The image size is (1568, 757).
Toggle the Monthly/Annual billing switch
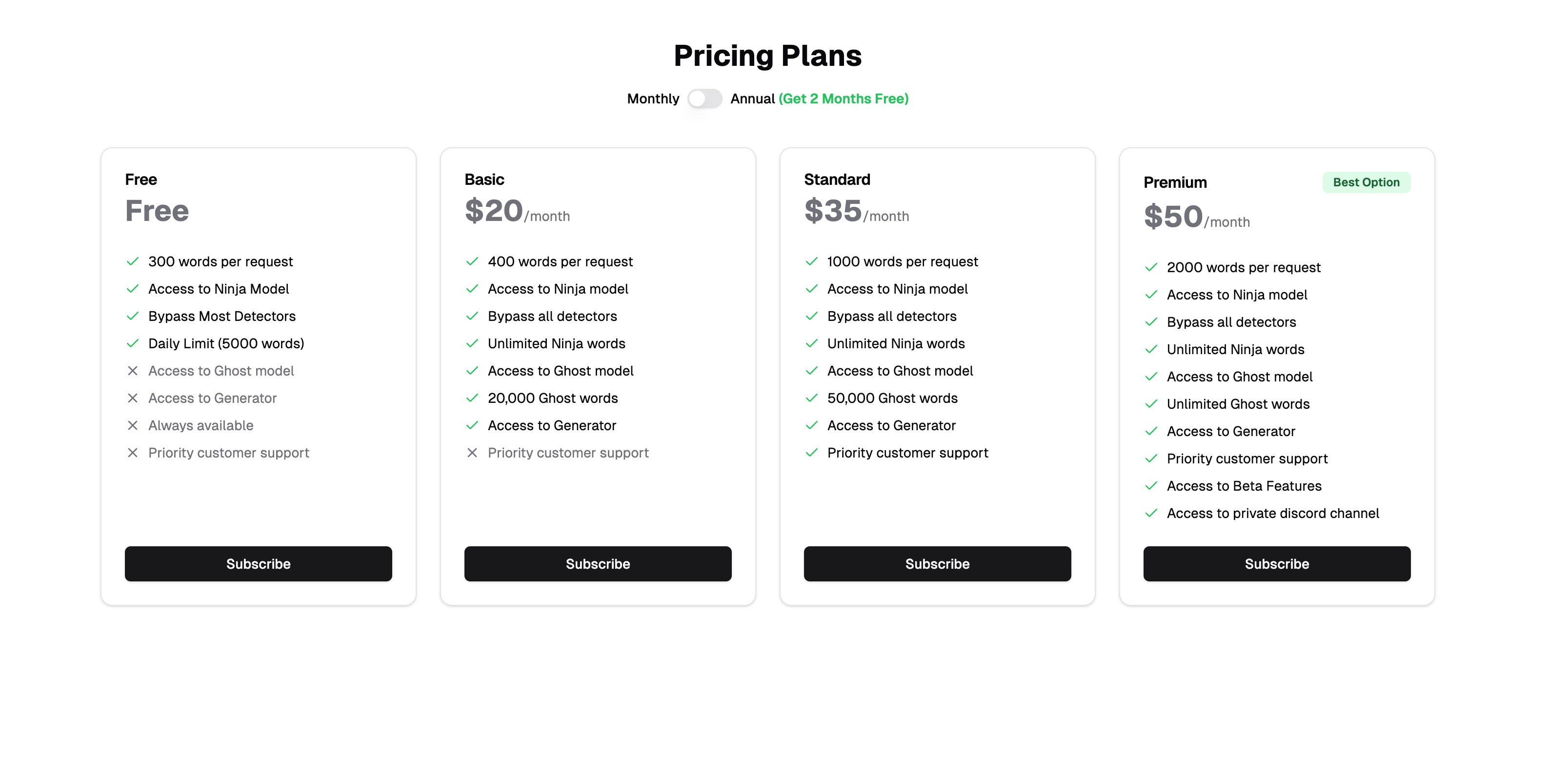pyautogui.click(x=704, y=99)
